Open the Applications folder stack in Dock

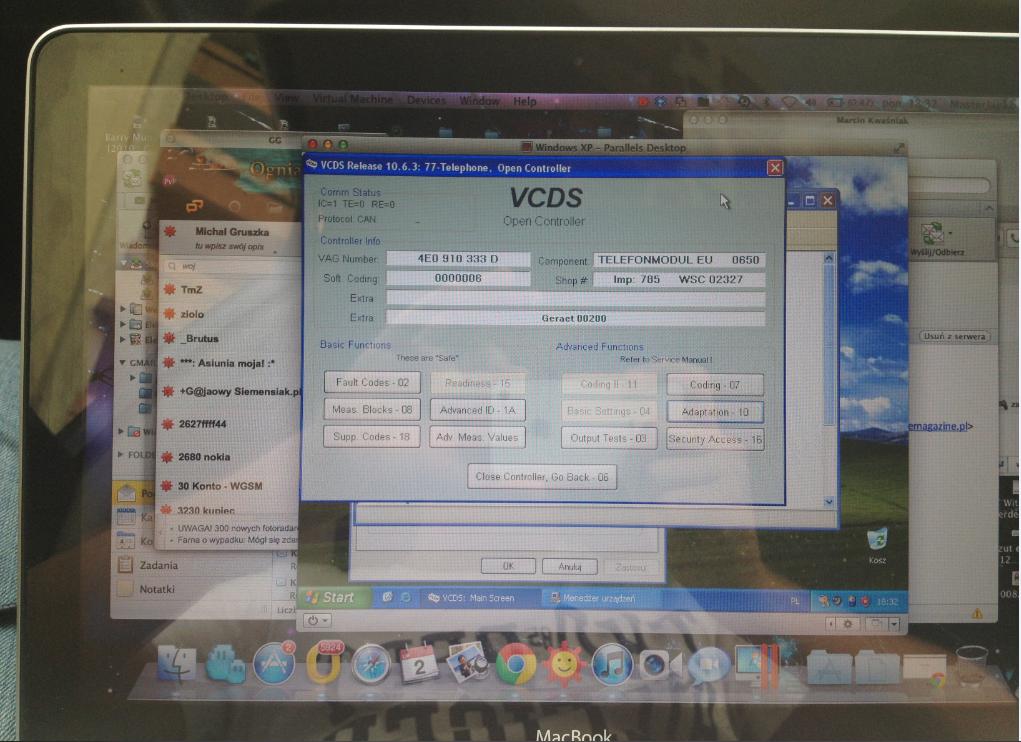click(x=828, y=667)
